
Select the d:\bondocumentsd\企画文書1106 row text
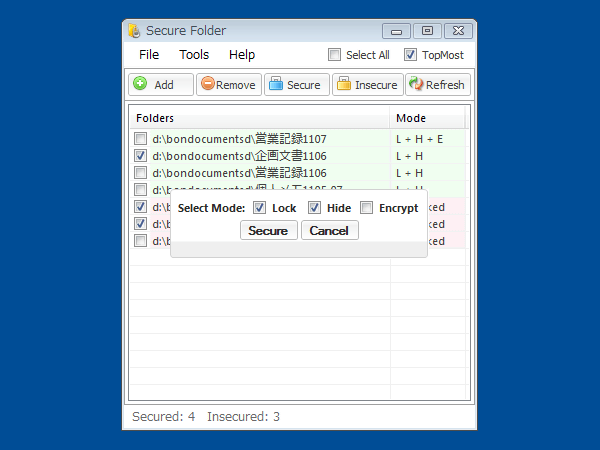click(x=239, y=156)
